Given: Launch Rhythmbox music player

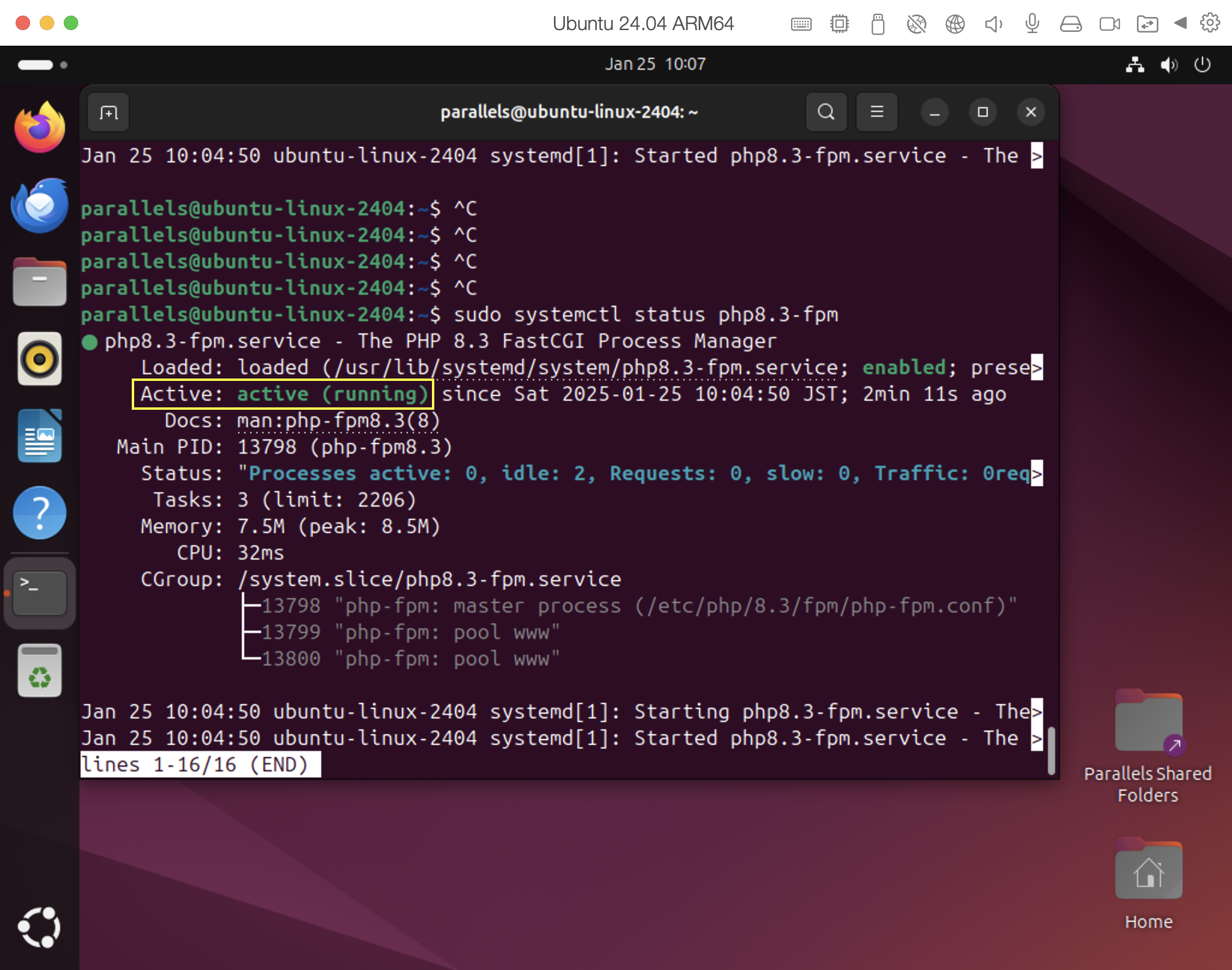Looking at the screenshot, I should pyautogui.click(x=40, y=359).
